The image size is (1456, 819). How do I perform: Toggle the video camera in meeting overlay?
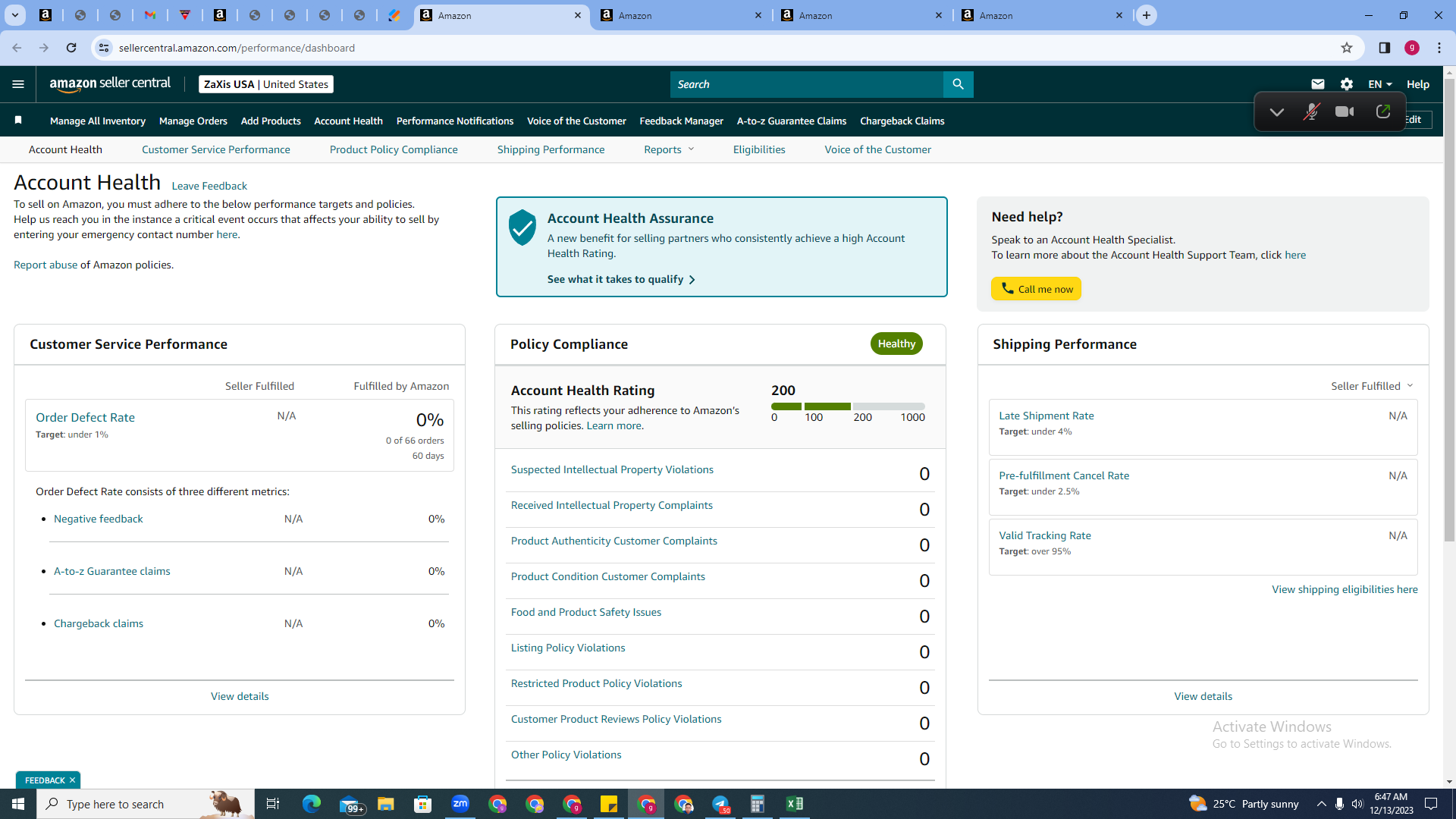1345,112
